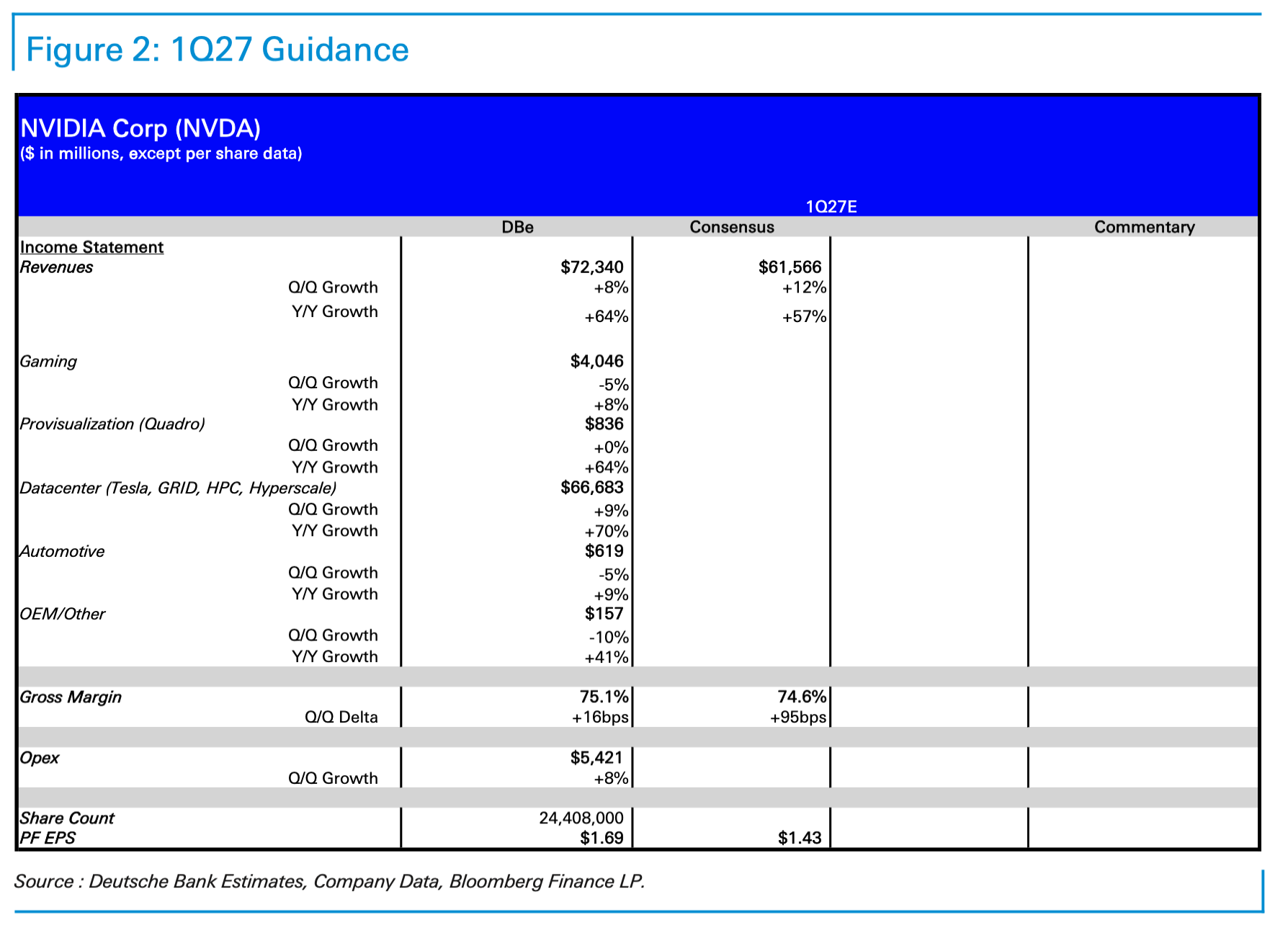Click the Income Statement underlined label
Image resolution: width=1288 pixels, height=925 pixels.
(91, 247)
